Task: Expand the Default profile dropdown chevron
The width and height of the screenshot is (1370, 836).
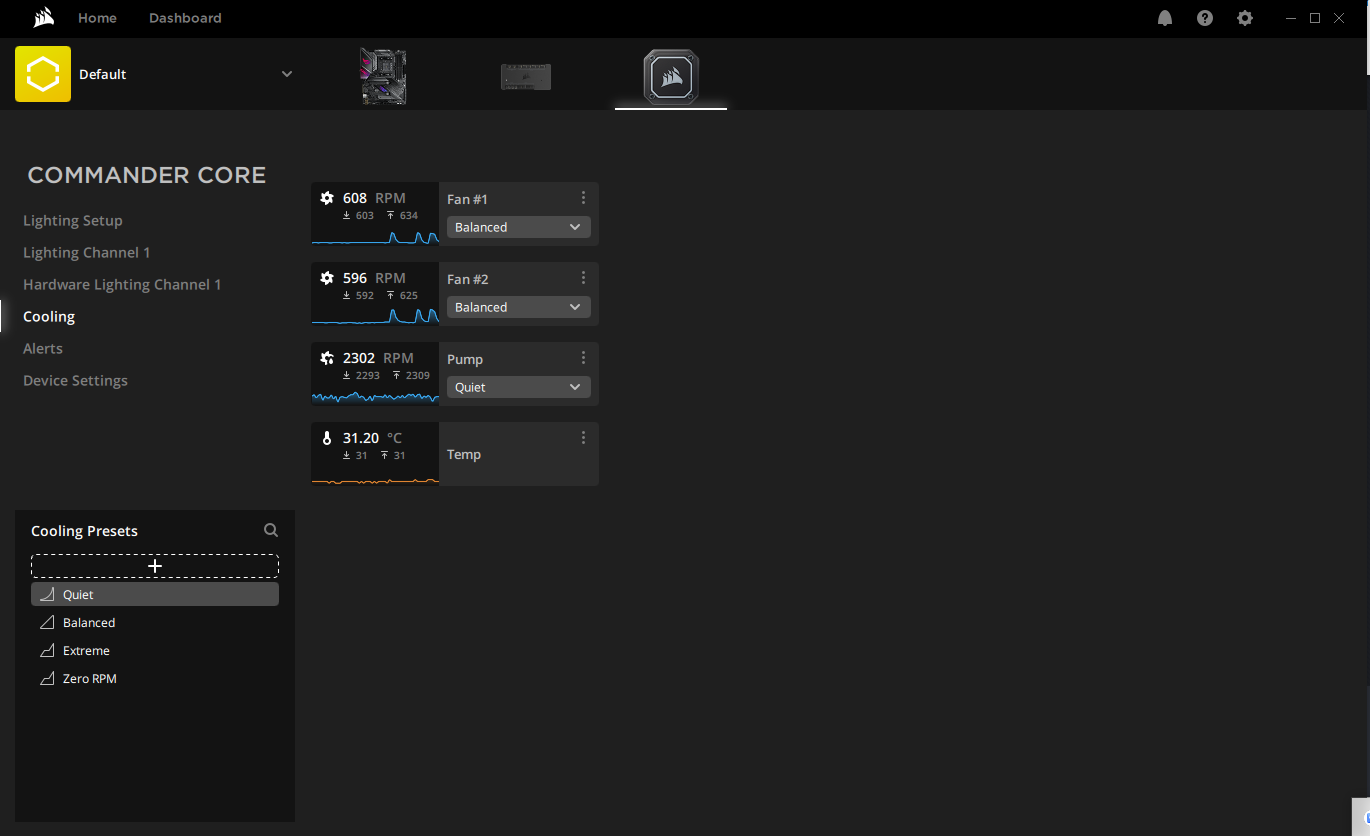Action: pos(287,74)
